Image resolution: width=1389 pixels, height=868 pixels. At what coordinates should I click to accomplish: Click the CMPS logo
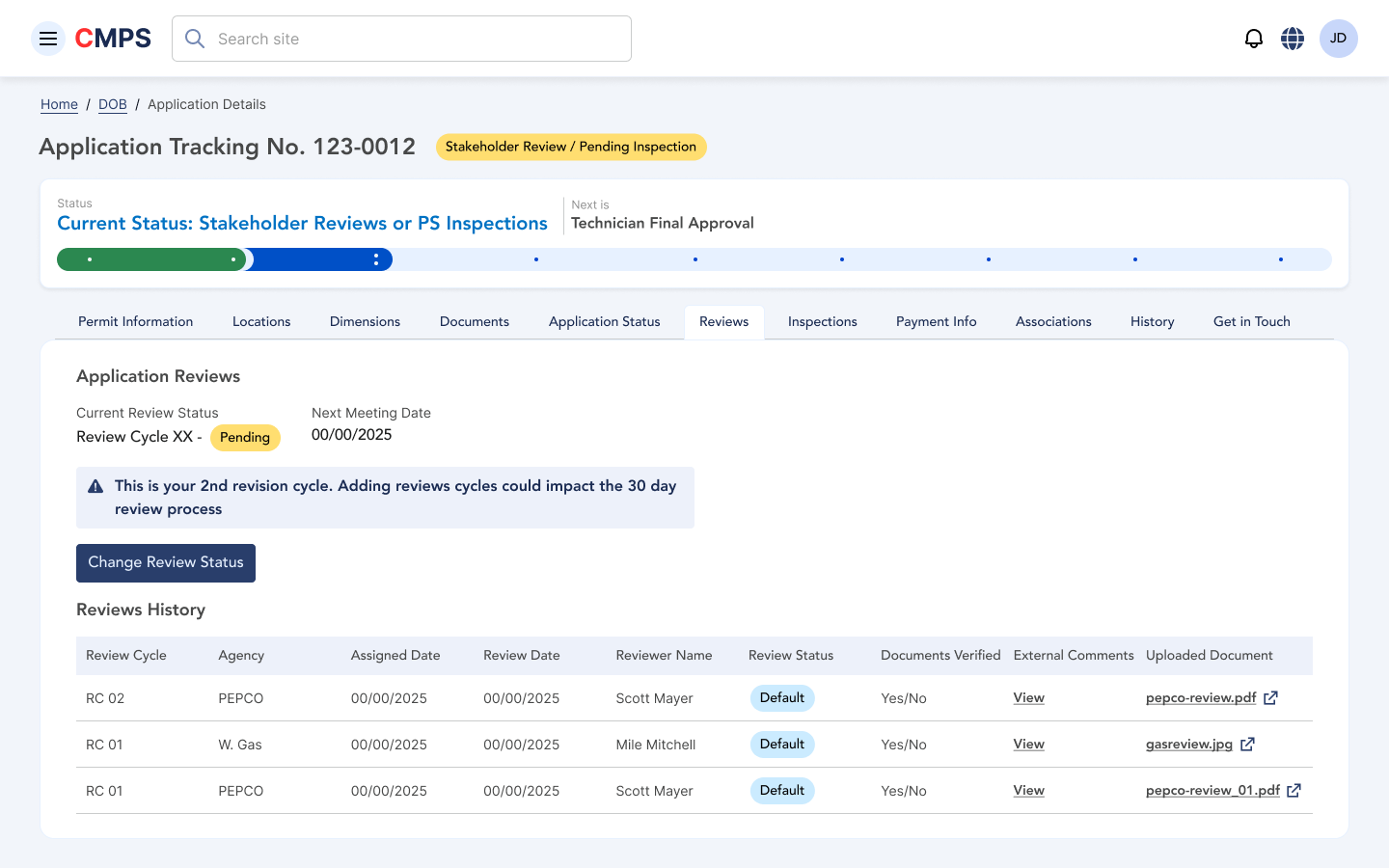tap(113, 39)
